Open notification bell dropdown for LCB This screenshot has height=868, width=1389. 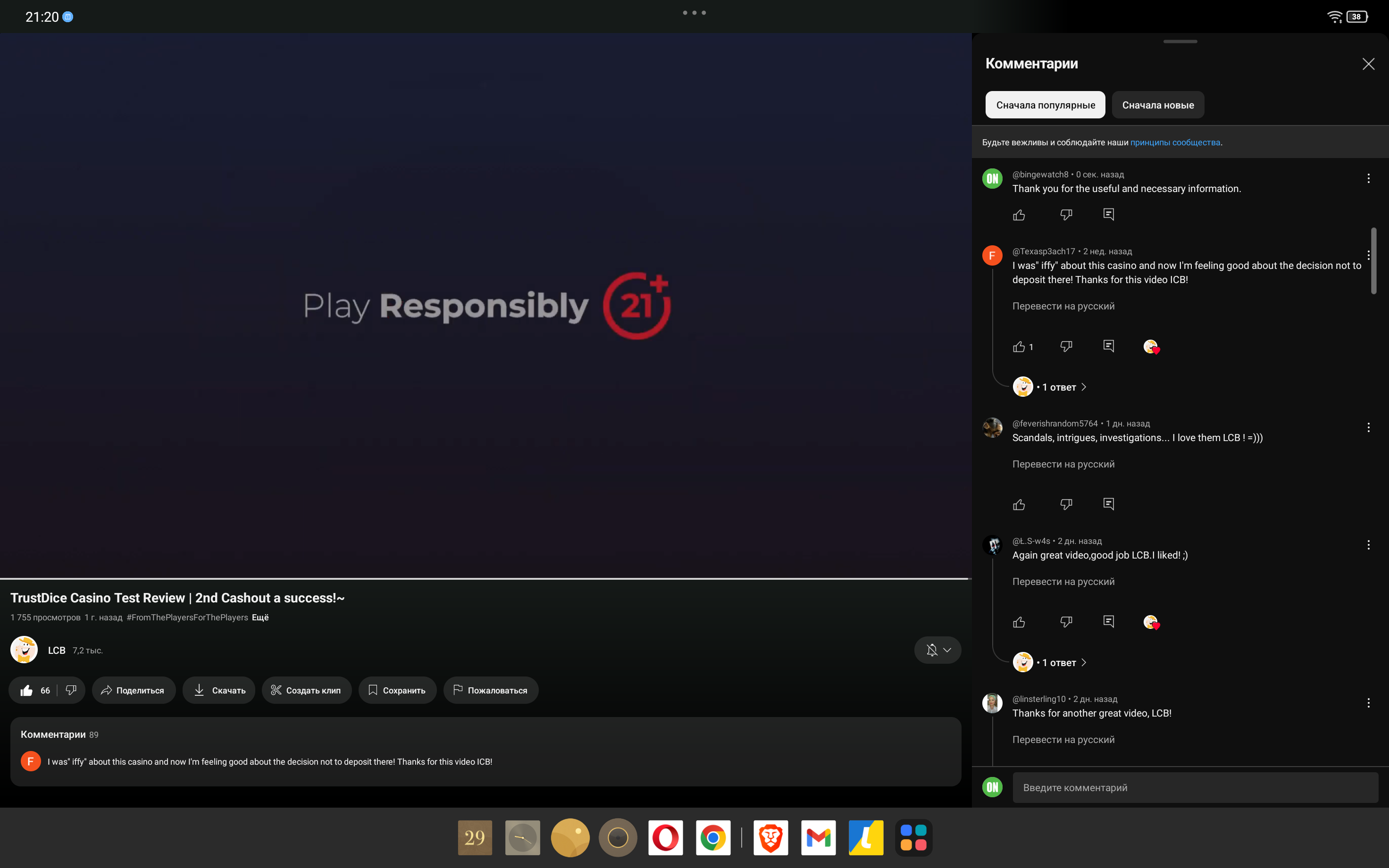coord(937,650)
